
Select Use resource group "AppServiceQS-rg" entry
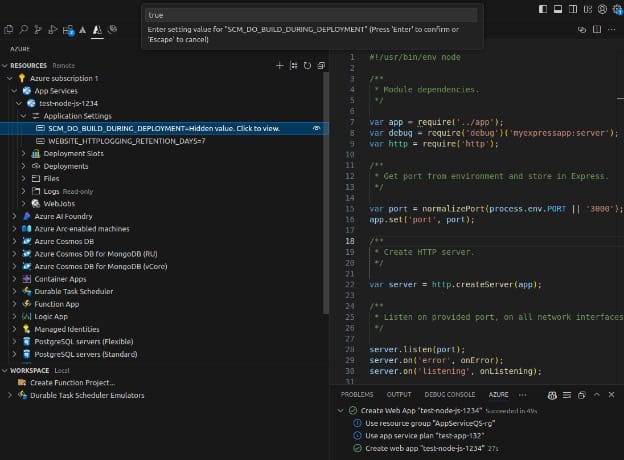431,423
